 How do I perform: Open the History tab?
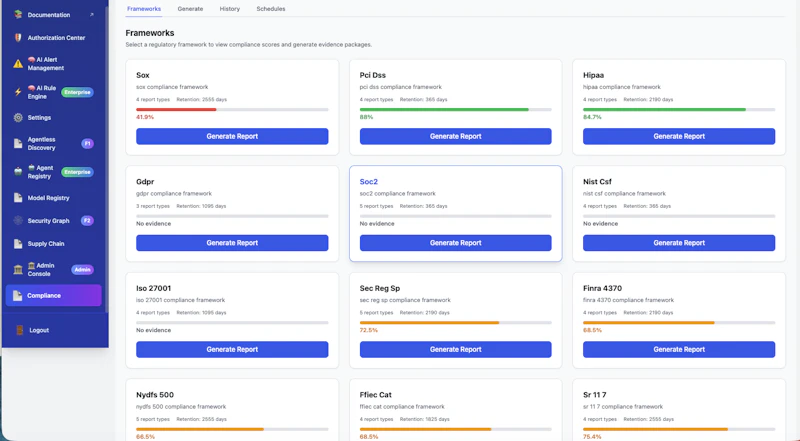(x=230, y=9)
